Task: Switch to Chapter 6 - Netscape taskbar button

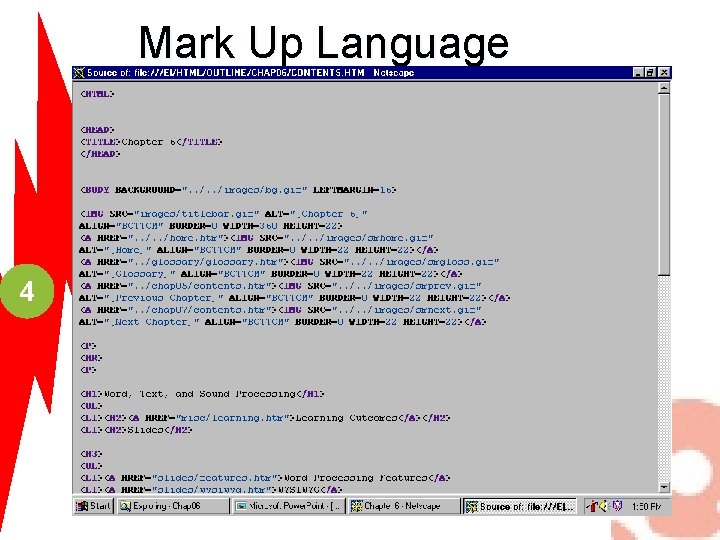Action: pyautogui.click(x=404, y=506)
